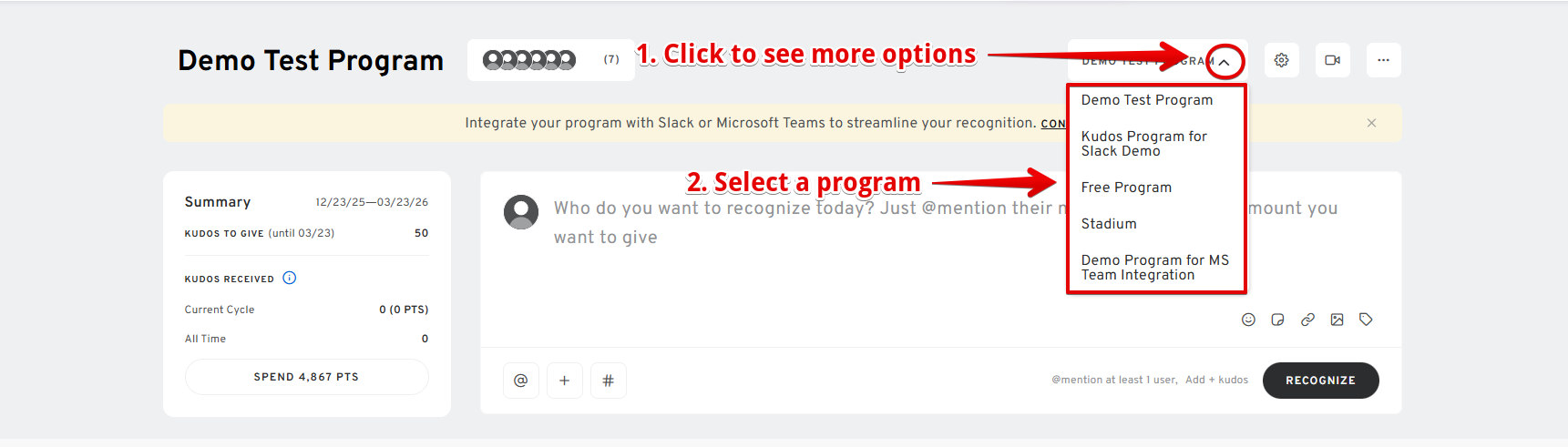Click the hashtag button
1568x447 pixels.
pos(609,381)
